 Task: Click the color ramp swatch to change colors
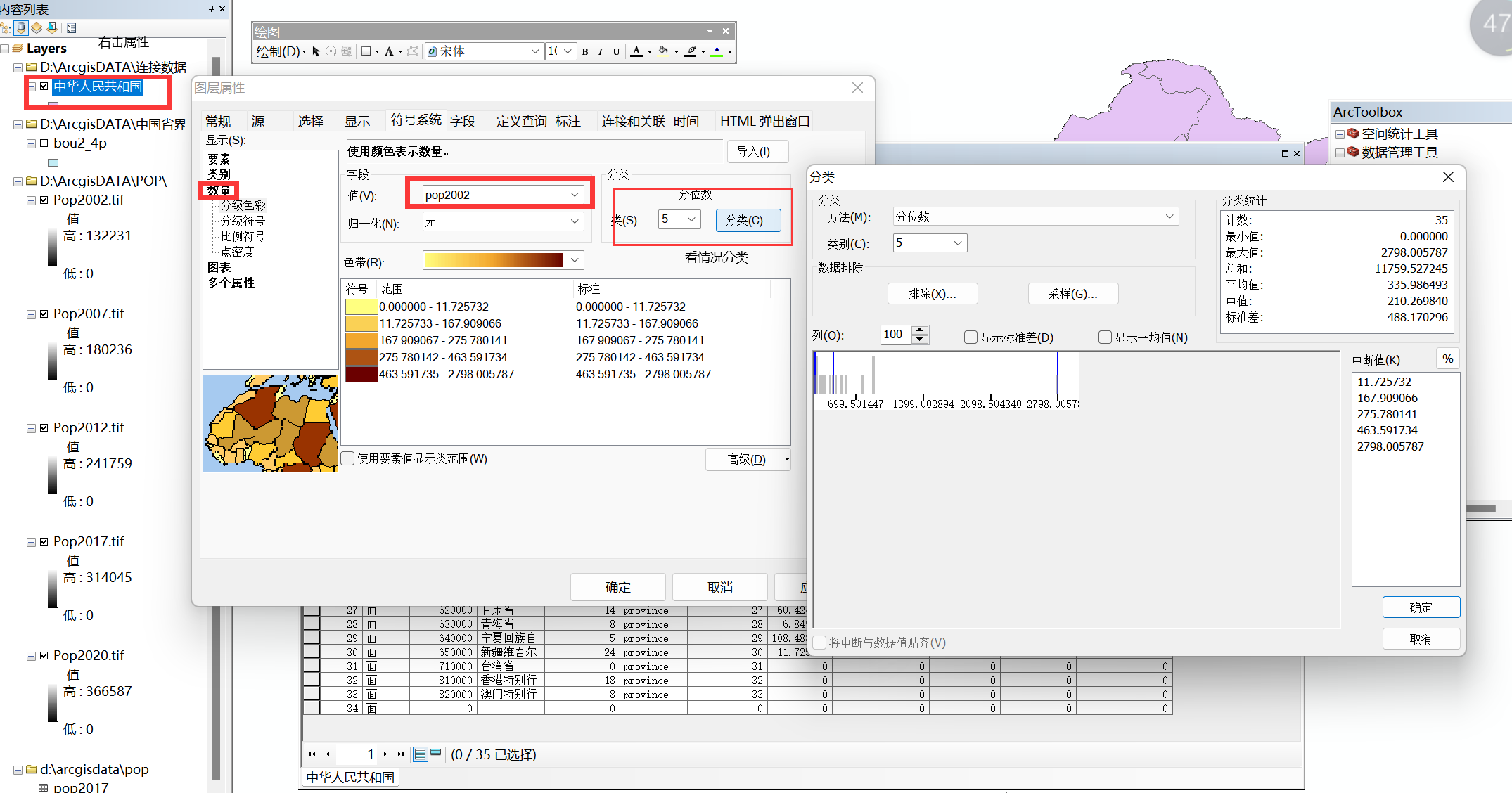[x=492, y=261]
